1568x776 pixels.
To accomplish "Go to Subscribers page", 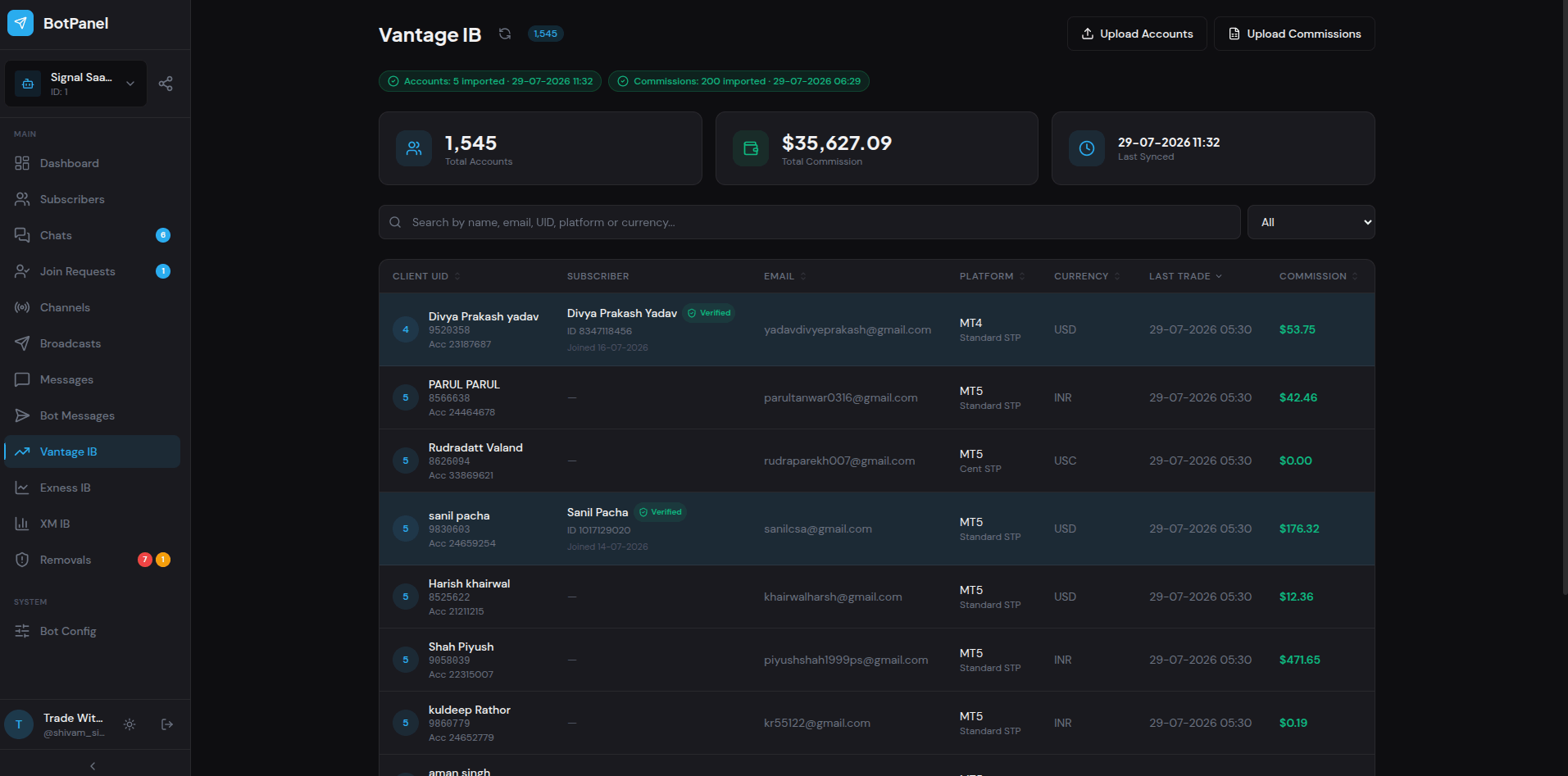I will tap(92, 199).
